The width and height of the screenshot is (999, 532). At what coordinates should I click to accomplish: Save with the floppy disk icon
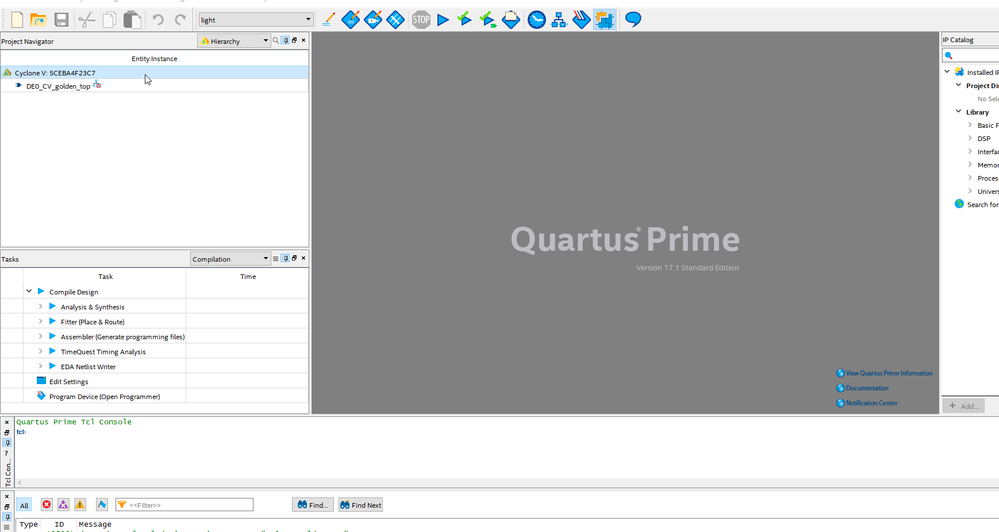point(61,20)
